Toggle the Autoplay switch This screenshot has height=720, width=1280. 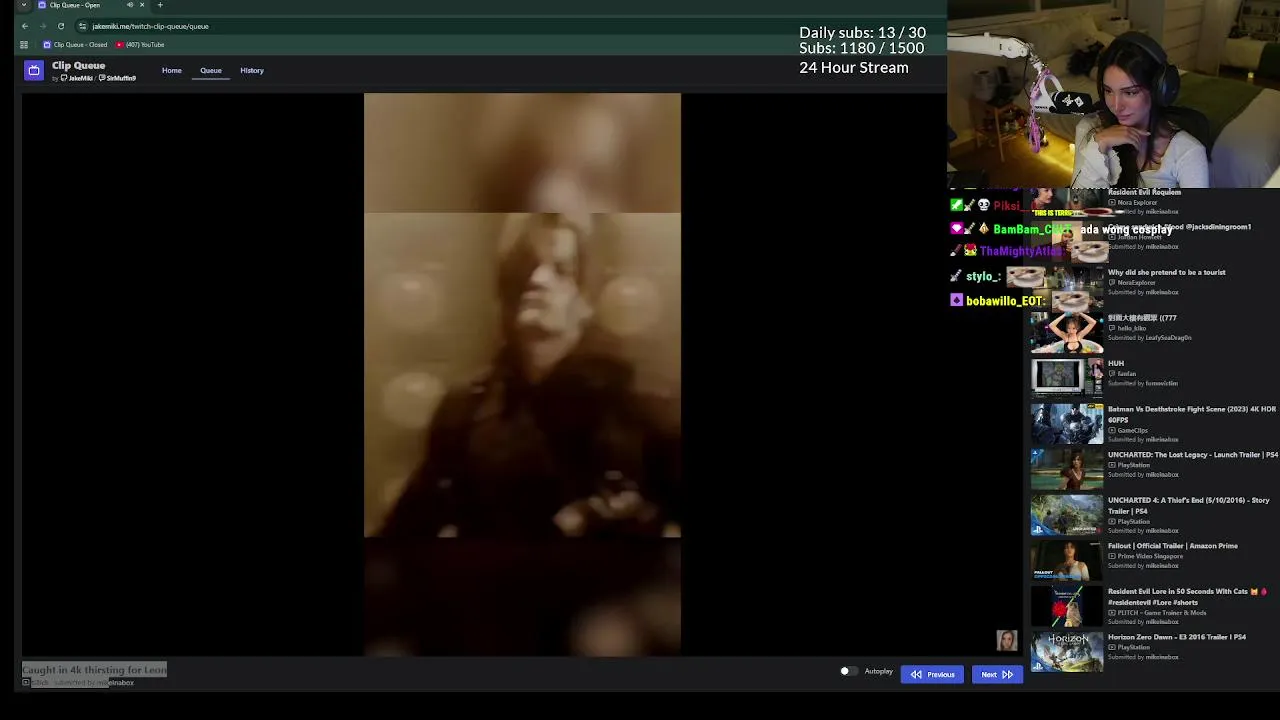[x=848, y=672]
